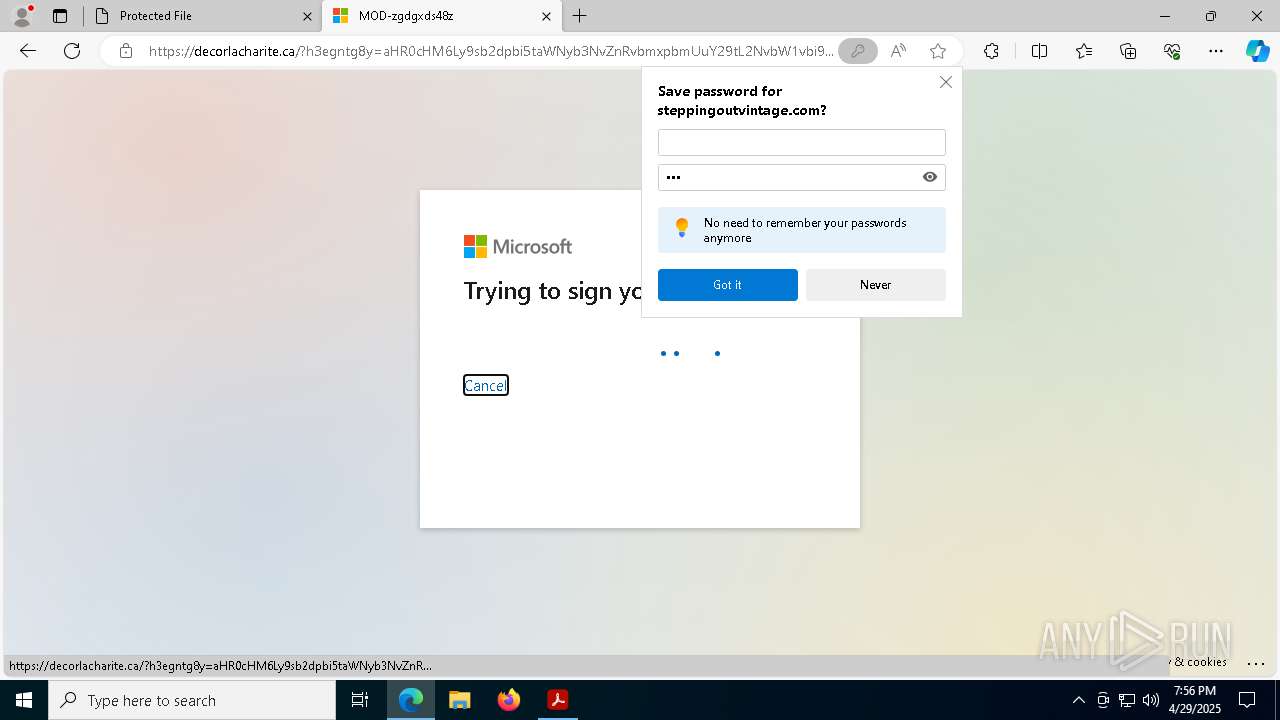Open the Windows Start menu

24,700
